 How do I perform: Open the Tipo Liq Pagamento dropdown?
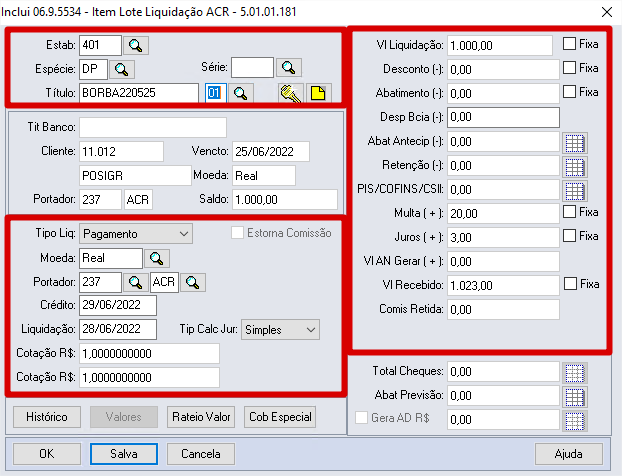coord(136,234)
